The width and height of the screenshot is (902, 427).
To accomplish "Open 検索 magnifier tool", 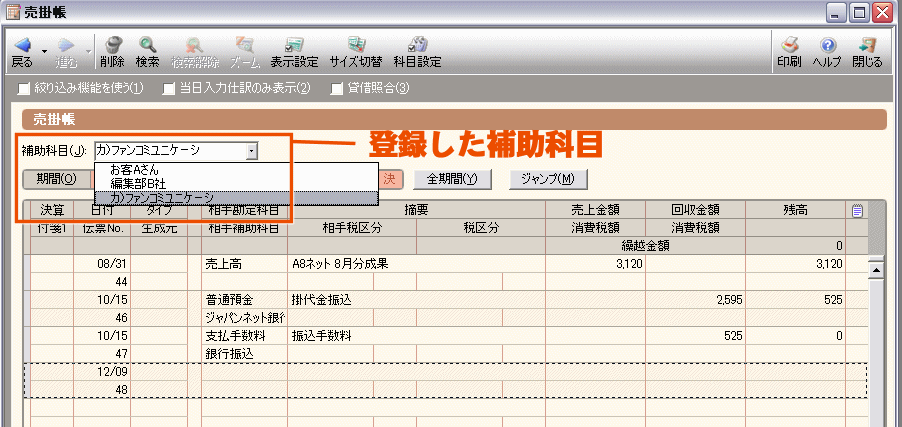I will pos(148,45).
